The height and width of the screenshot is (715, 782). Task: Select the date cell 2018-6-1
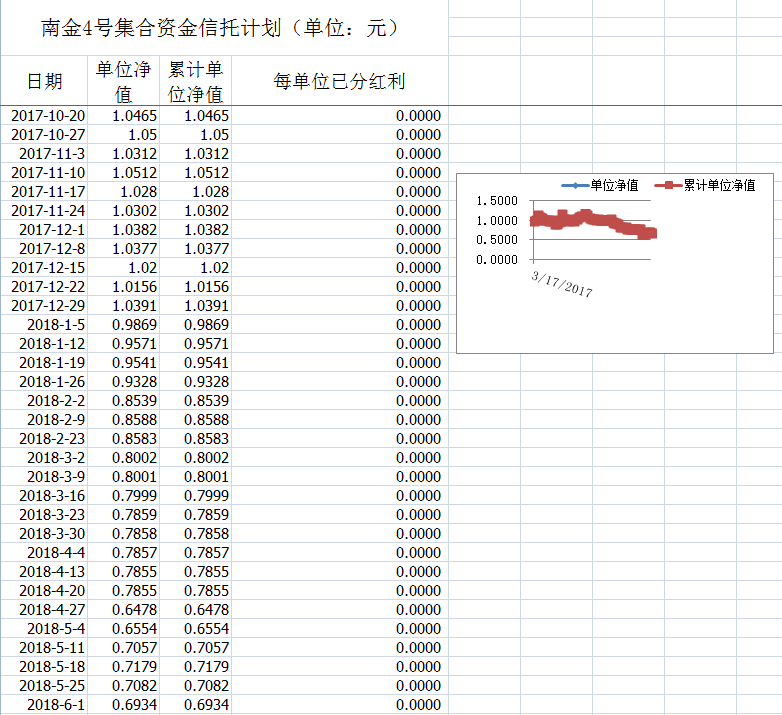click(x=56, y=705)
